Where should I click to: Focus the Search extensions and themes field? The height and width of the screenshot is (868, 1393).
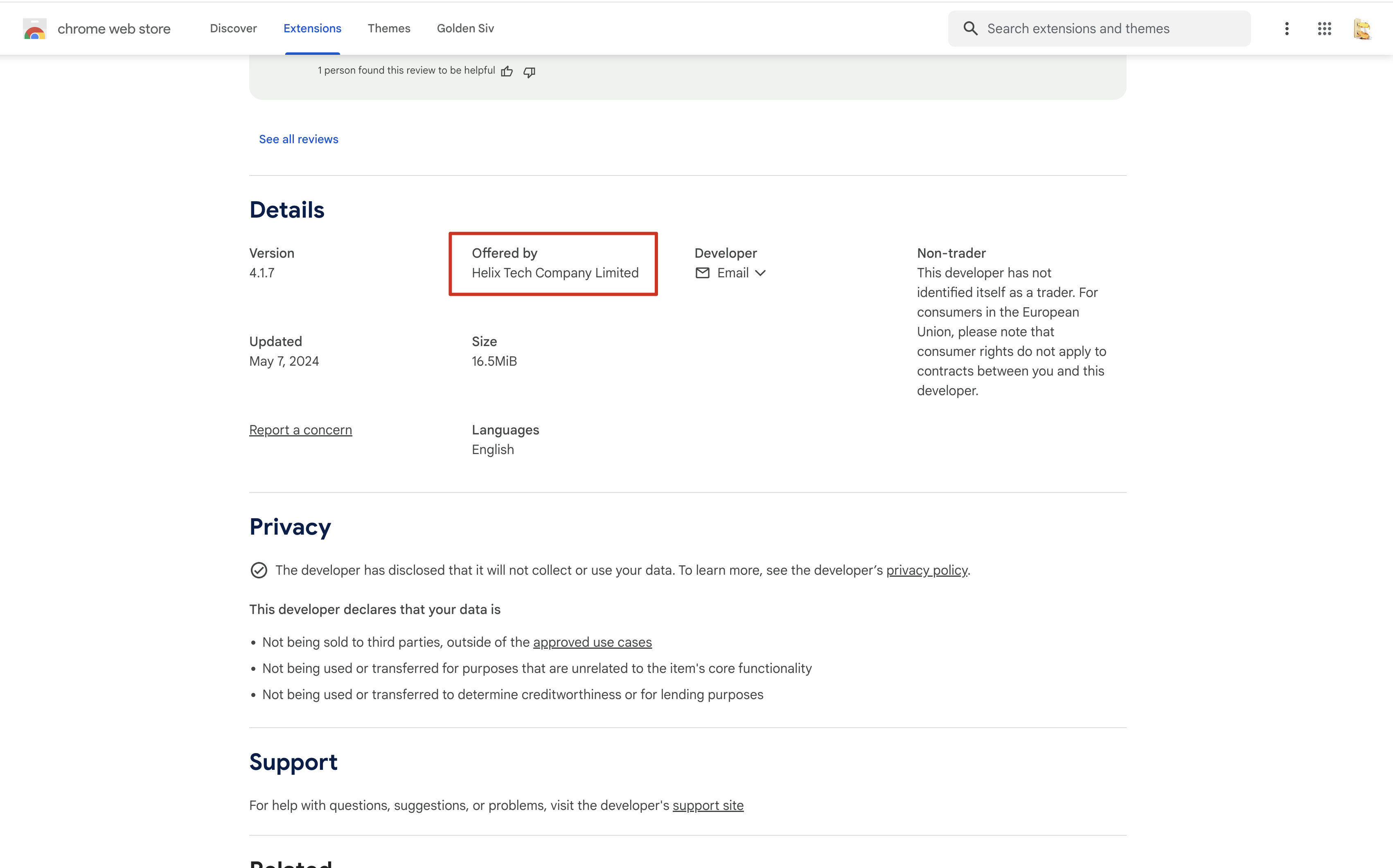click(x=1099, y=29)
